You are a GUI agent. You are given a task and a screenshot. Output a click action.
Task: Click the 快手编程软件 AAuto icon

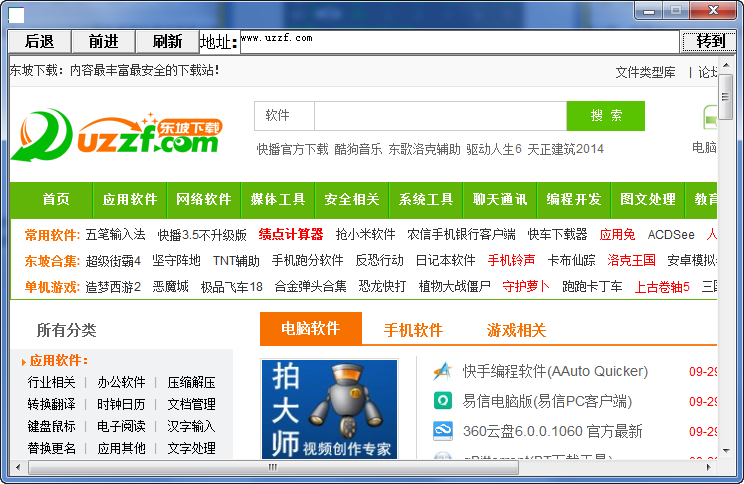pyautogui.click(x=443, y=371)
